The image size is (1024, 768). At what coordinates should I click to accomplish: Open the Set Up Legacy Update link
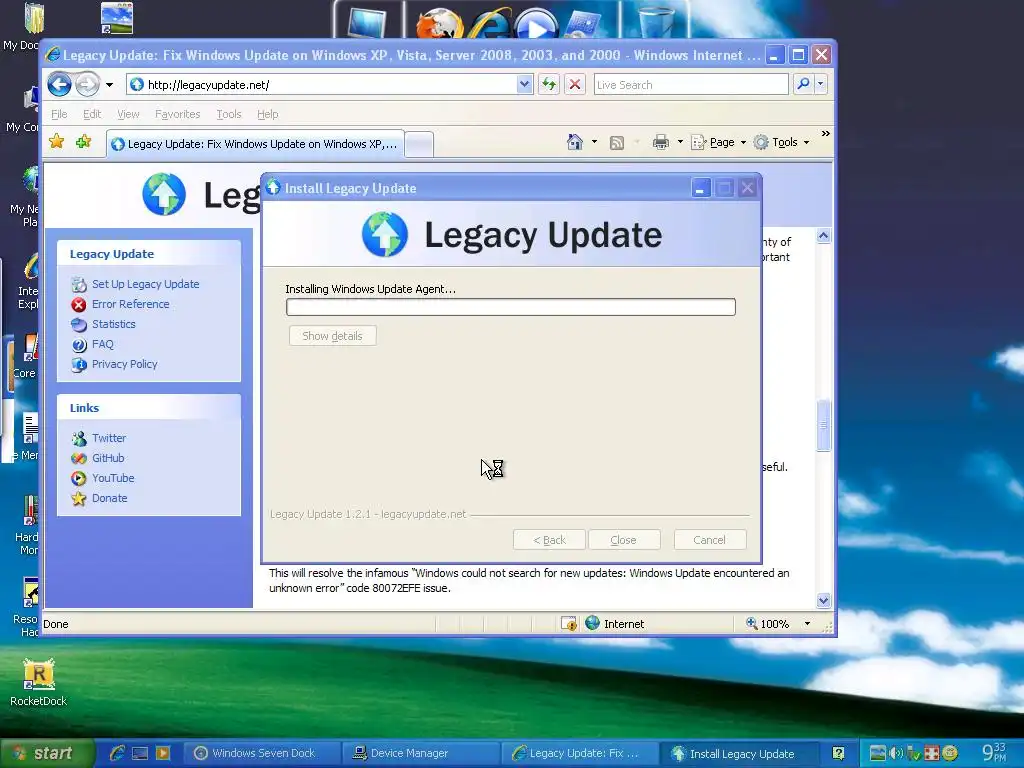coord(145,284)
